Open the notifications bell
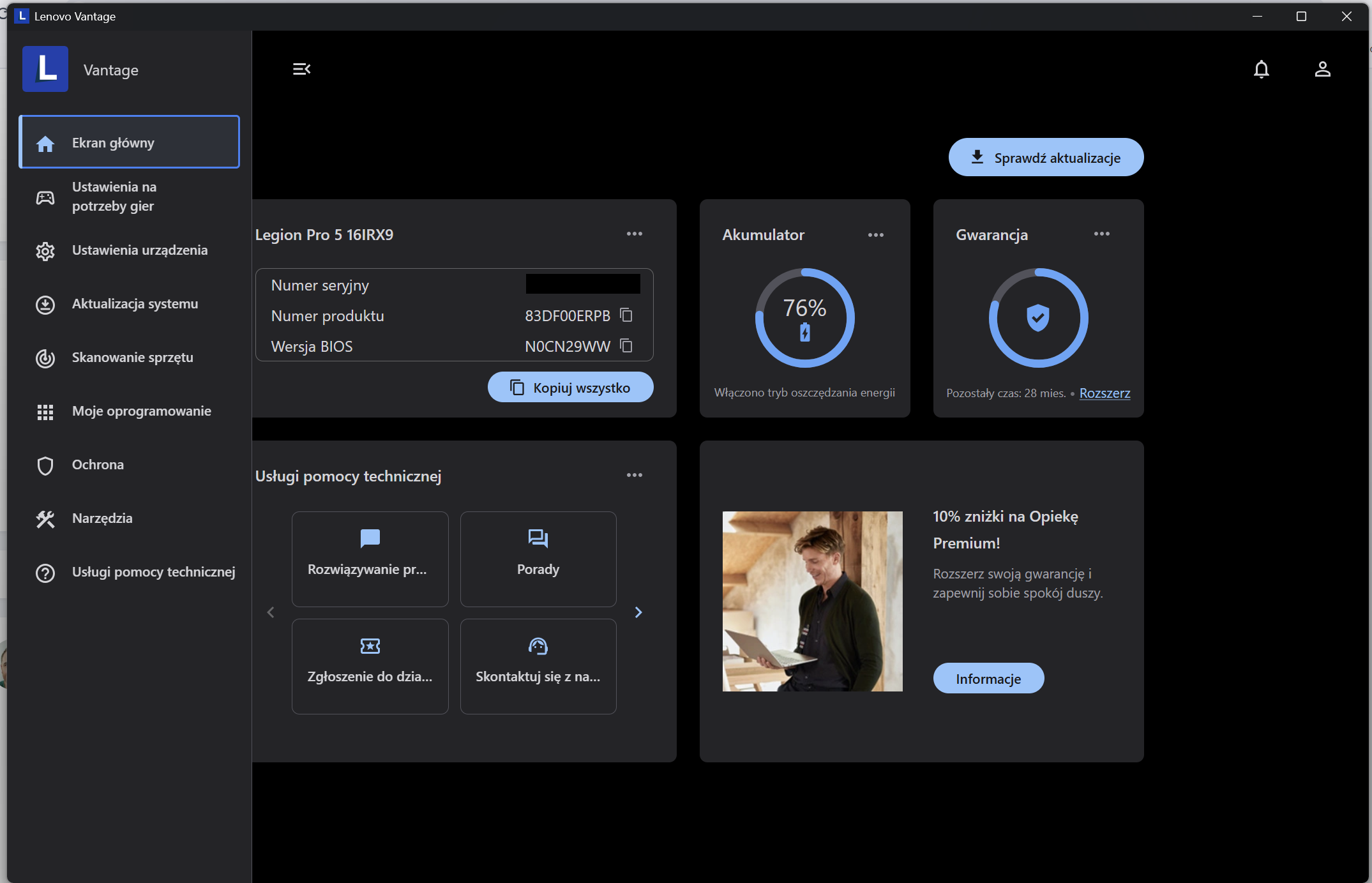This screenshot has width=1372, height=883. (1261, 69)
